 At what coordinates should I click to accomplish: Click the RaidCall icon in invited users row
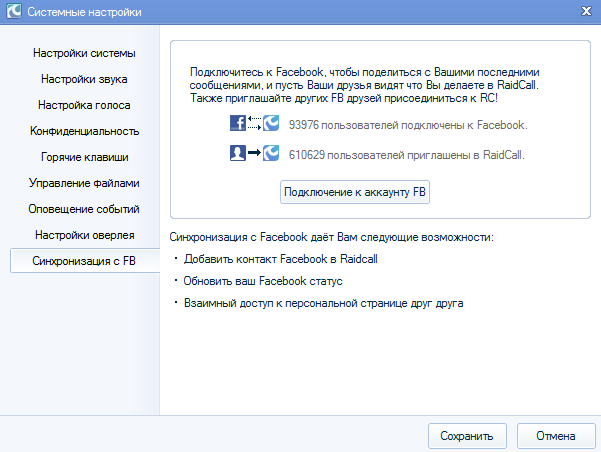click(271, 153)
